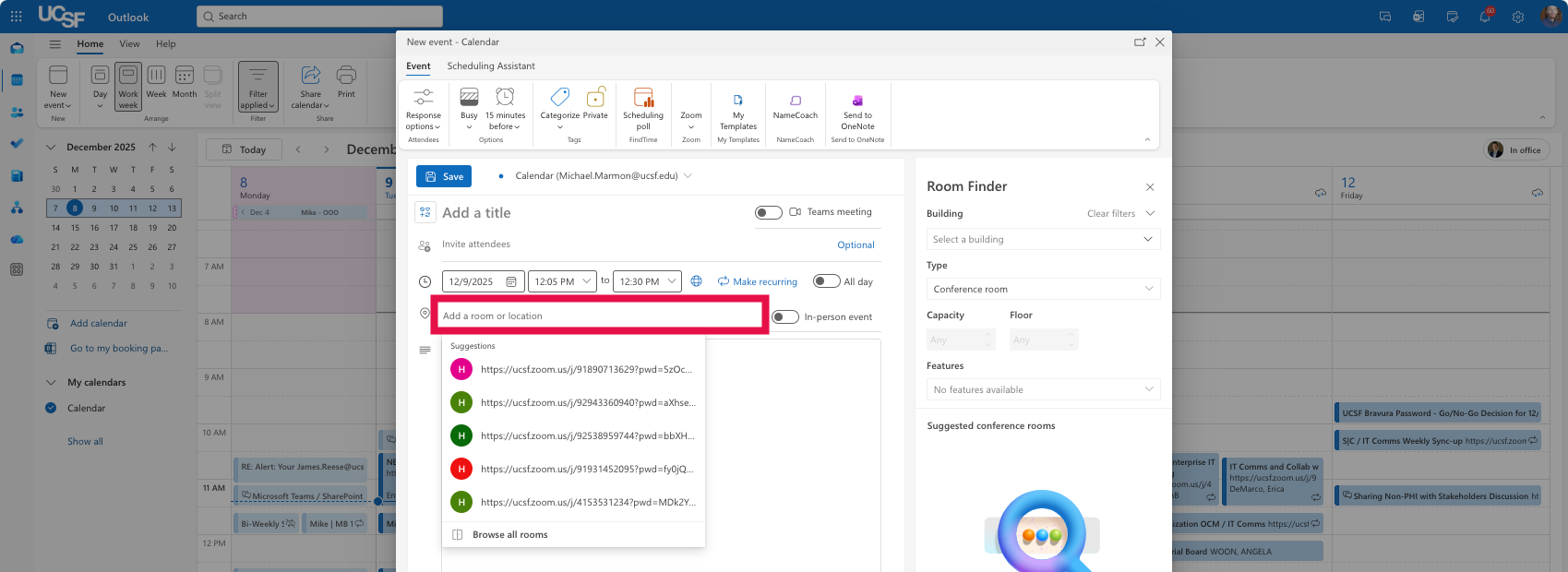Viewport: 1568px width, 572px height.
Task: Open the app launcher grid icon
Action: tap(17, 17)
